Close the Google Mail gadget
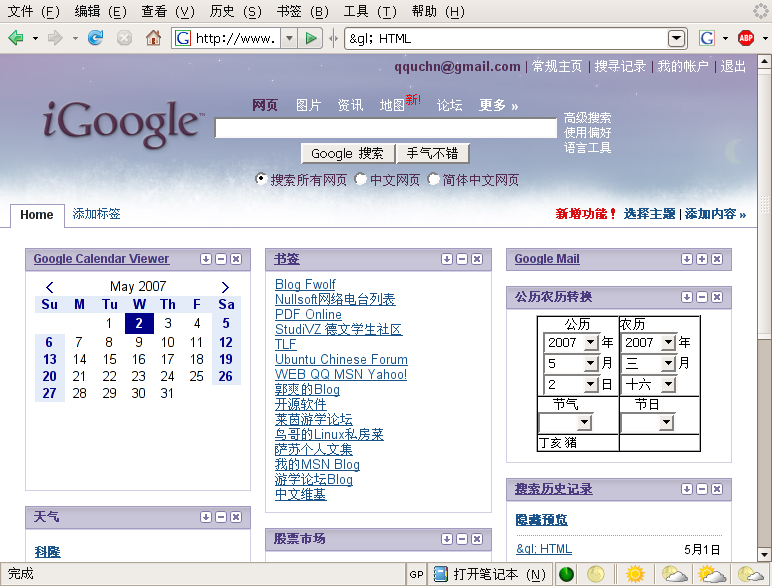Viewport: 772px width, 586px height. pyautogui.click(x=717, y=259)
